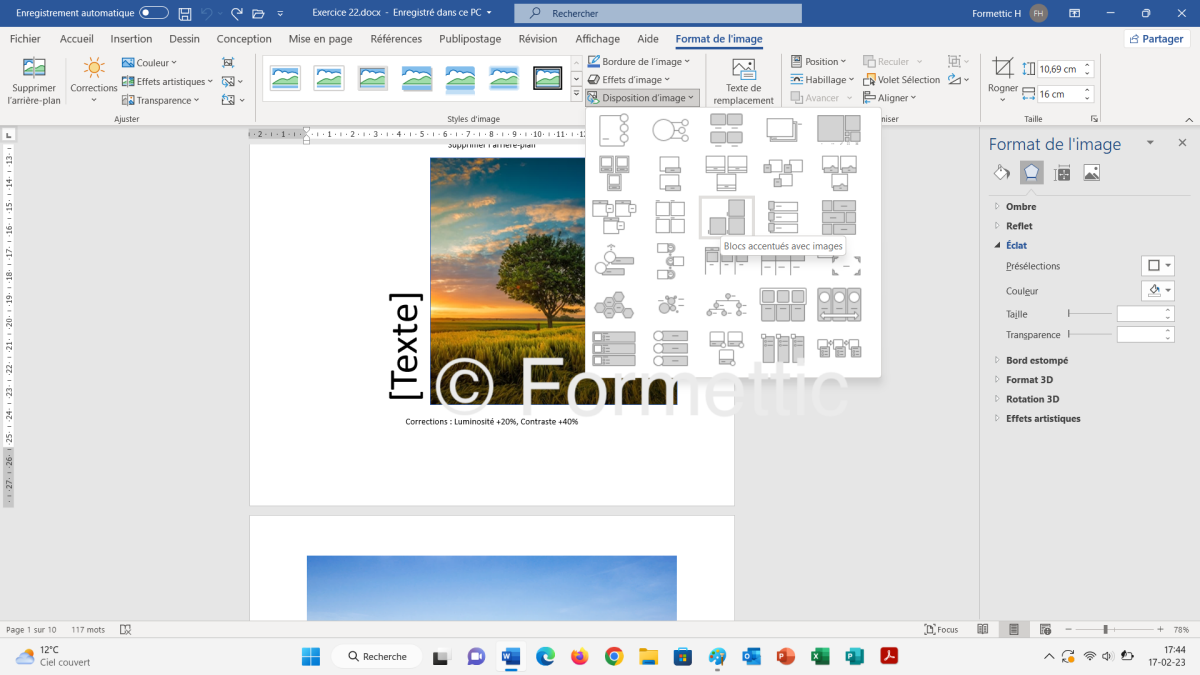Open the Corrections brightness menu
1200x675 pixels.
click(94, 82)
